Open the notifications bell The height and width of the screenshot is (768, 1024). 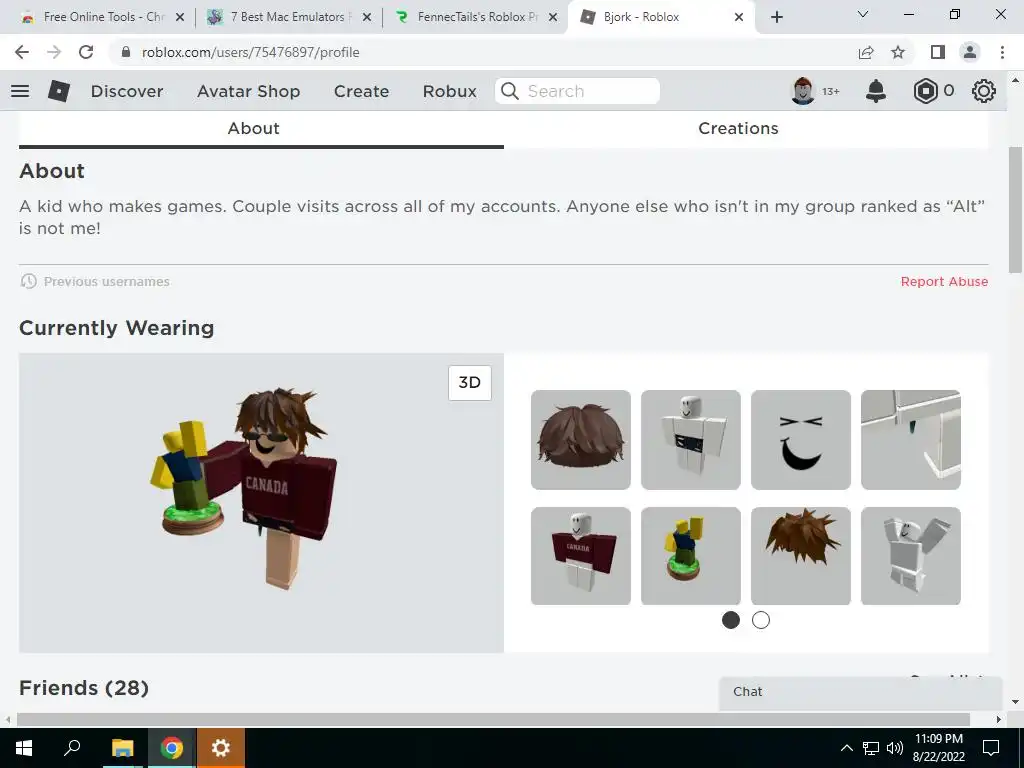[x=876, y=91]
